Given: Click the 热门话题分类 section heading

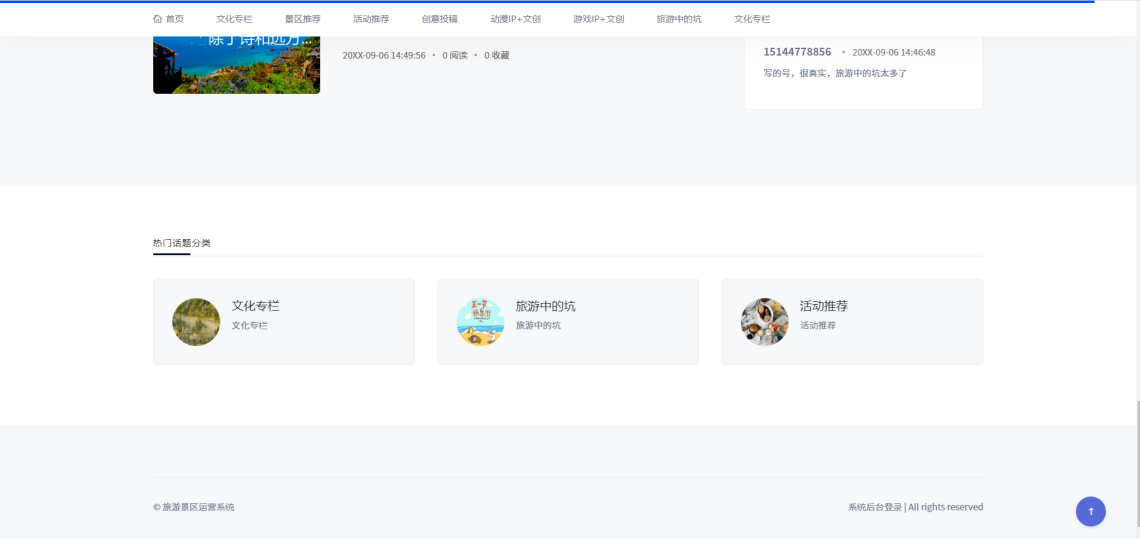Looking at the screenshot, I should coord(182,243).
